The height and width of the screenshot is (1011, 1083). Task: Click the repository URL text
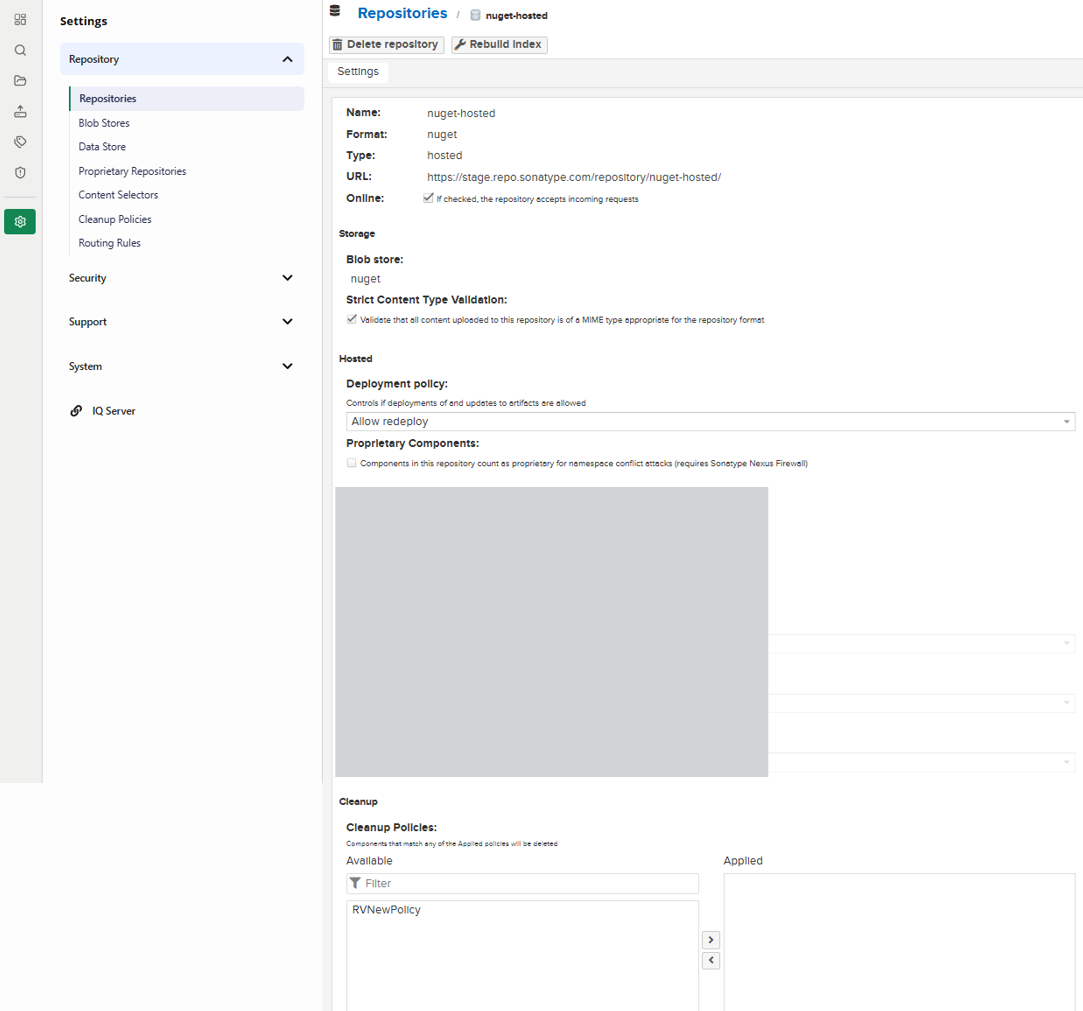[x=574, y=177]
